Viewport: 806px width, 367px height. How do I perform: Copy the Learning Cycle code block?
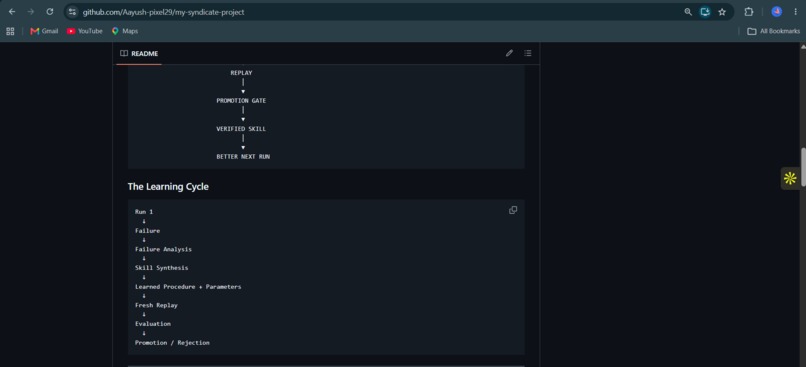tap(513, 210)
